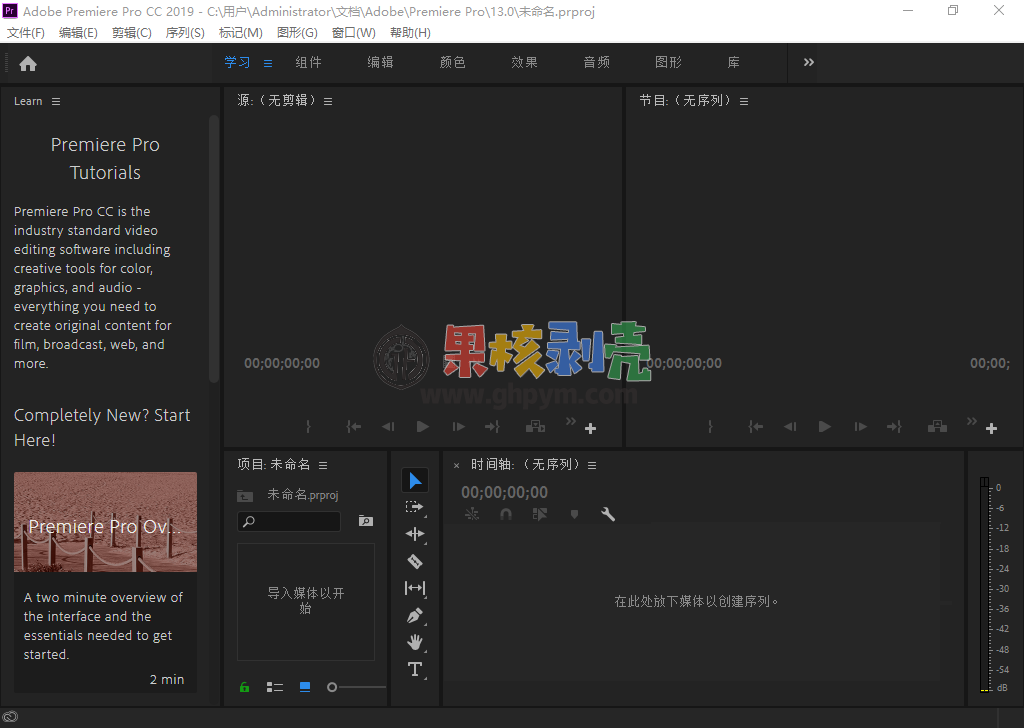Viewport: 1024px width, 728px height.
Task: Select the Pen tool
Action: [x=415, y=616]
